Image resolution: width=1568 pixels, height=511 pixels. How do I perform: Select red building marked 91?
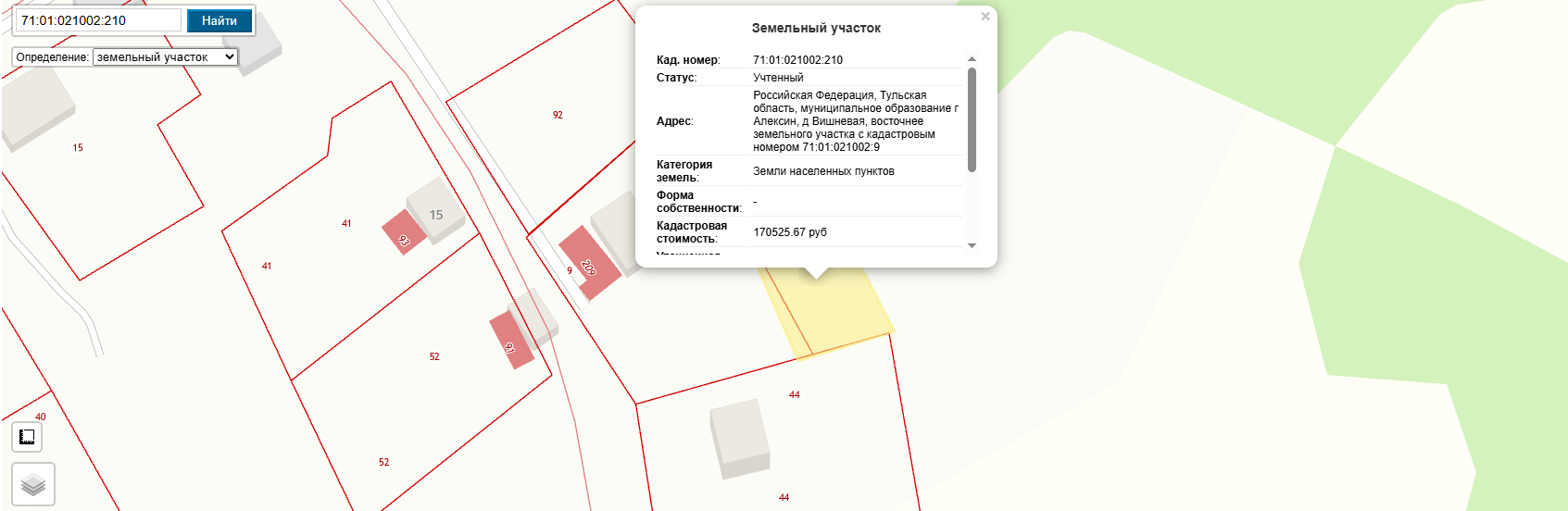tap(511, 341)
